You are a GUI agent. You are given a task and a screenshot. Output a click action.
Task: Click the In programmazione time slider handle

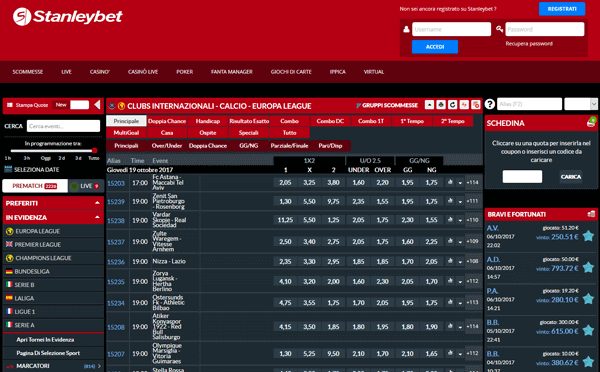(x=95, y=150)
